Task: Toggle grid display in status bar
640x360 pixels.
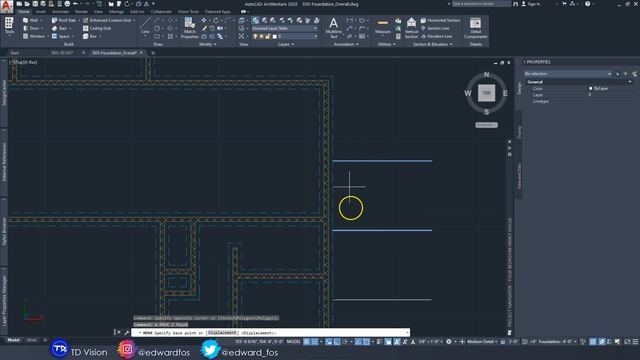Action: [x=307, y=342]
